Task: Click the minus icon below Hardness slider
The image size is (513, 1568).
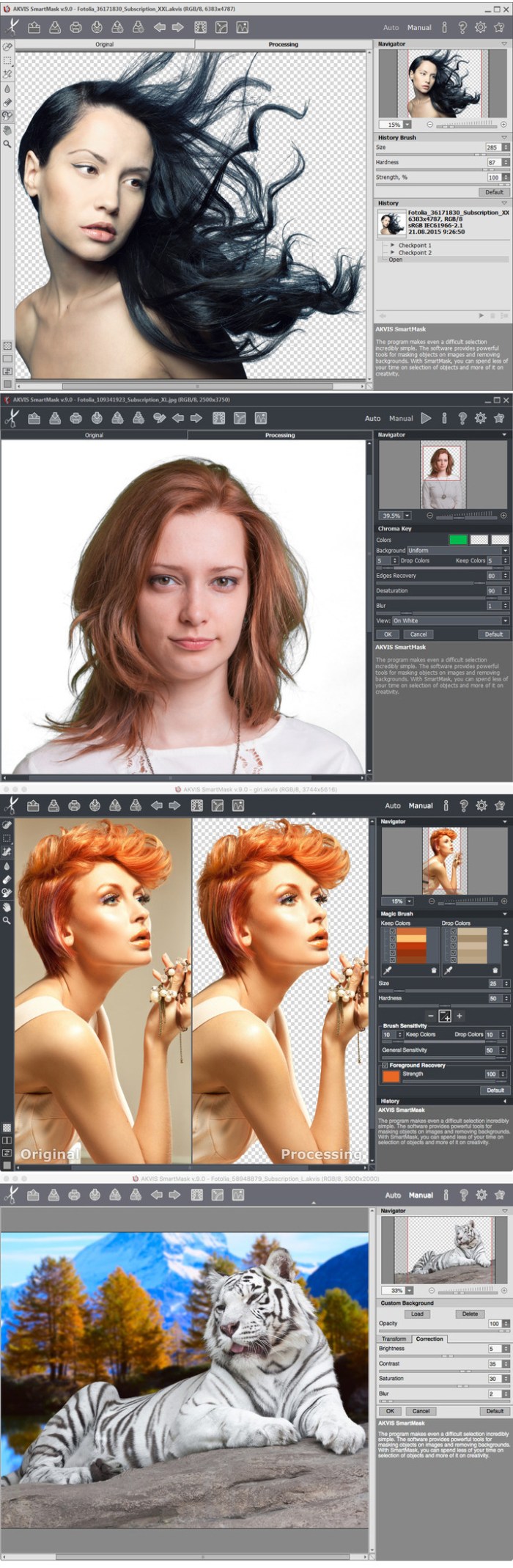Action: 430,1016
